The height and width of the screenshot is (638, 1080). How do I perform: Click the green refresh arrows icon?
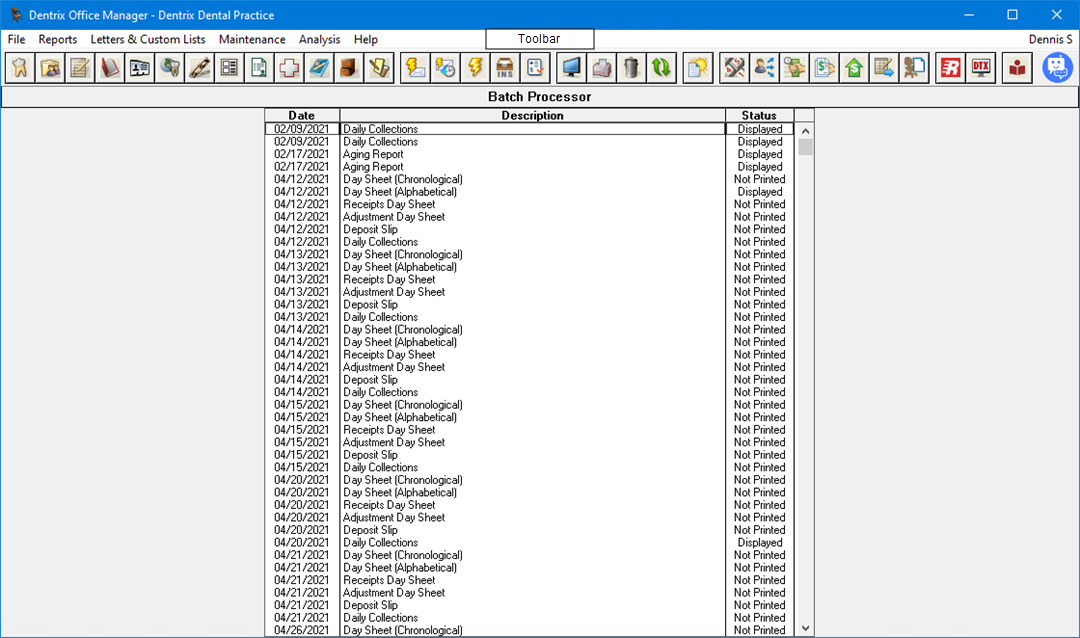pos(661,68)
